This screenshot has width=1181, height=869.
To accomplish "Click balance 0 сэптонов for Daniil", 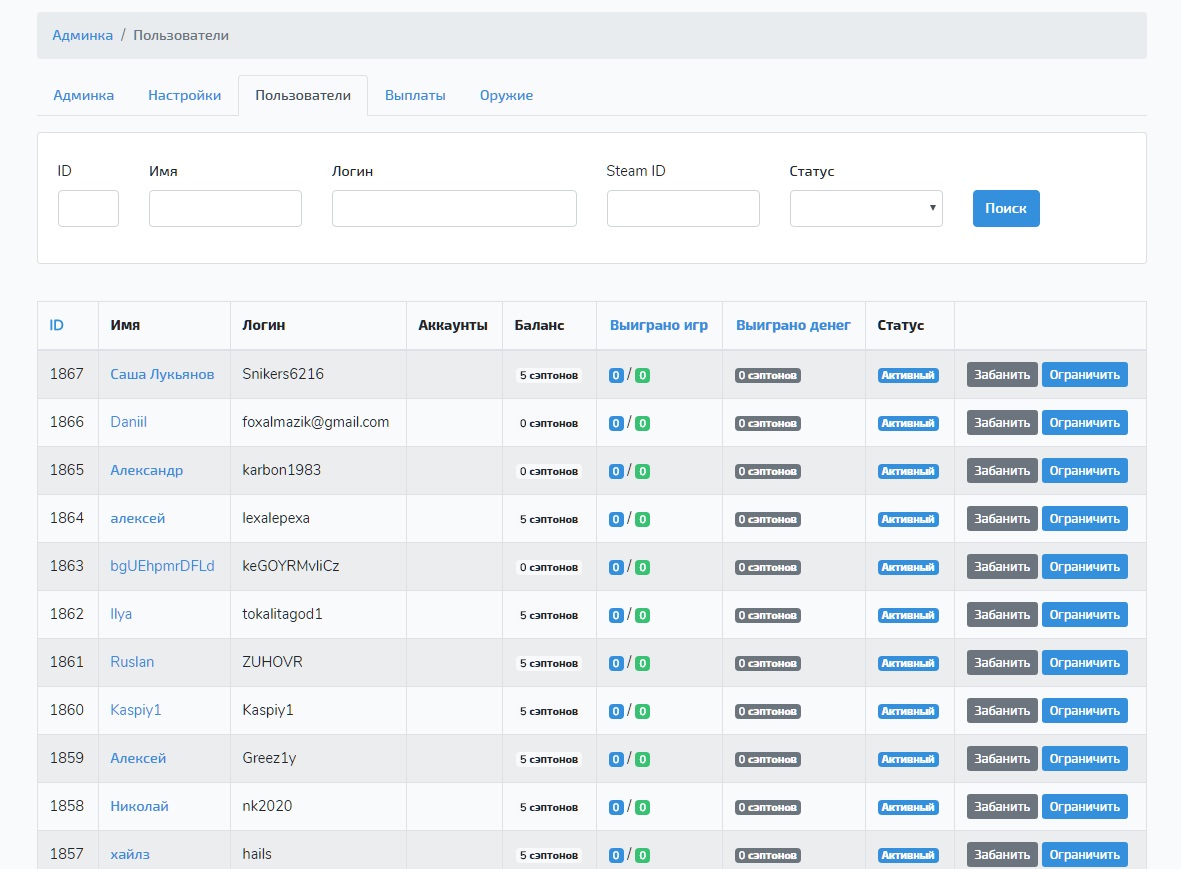I will tap(549, 423).
